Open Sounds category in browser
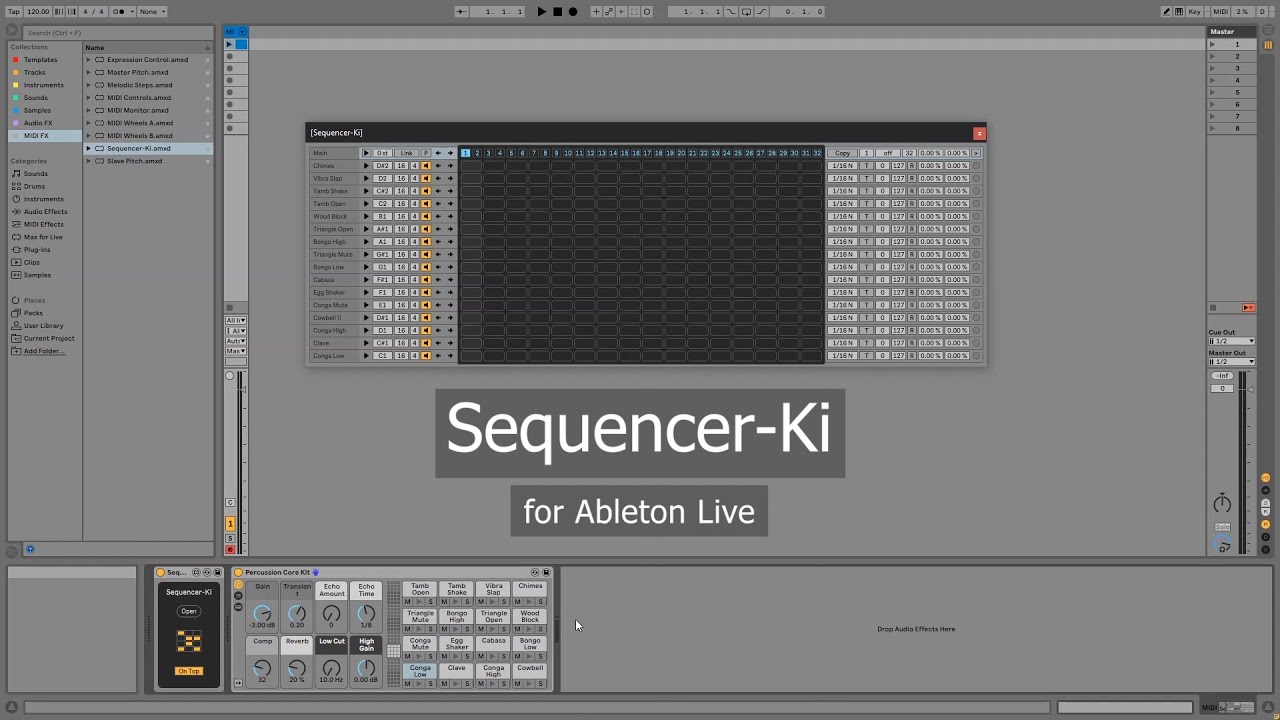Screen dimensions: 1280x720 (x=35, y=174)
